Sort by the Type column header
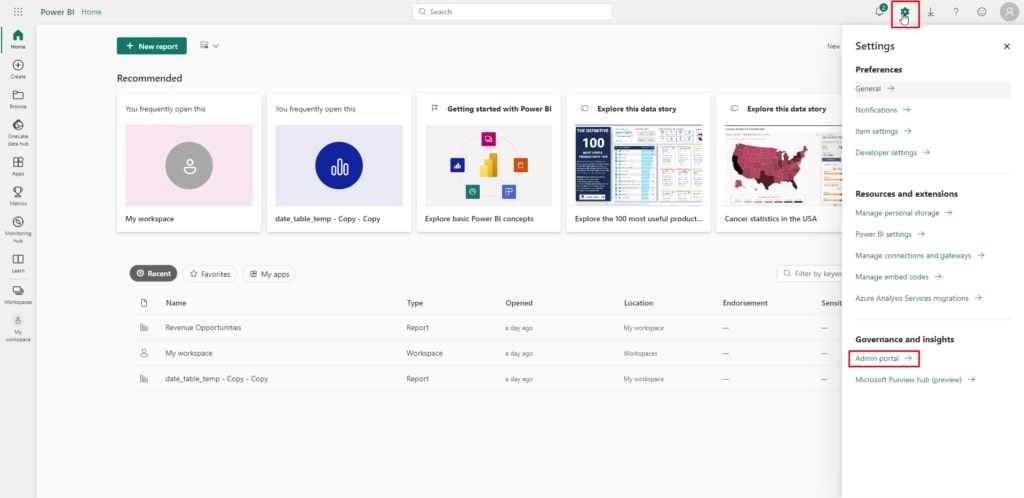 [415, 303]
